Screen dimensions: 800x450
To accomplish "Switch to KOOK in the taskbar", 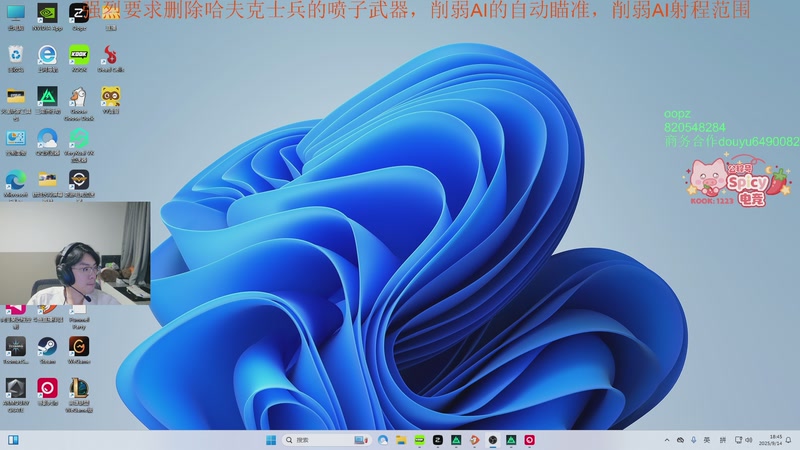I will pos(419,440).
